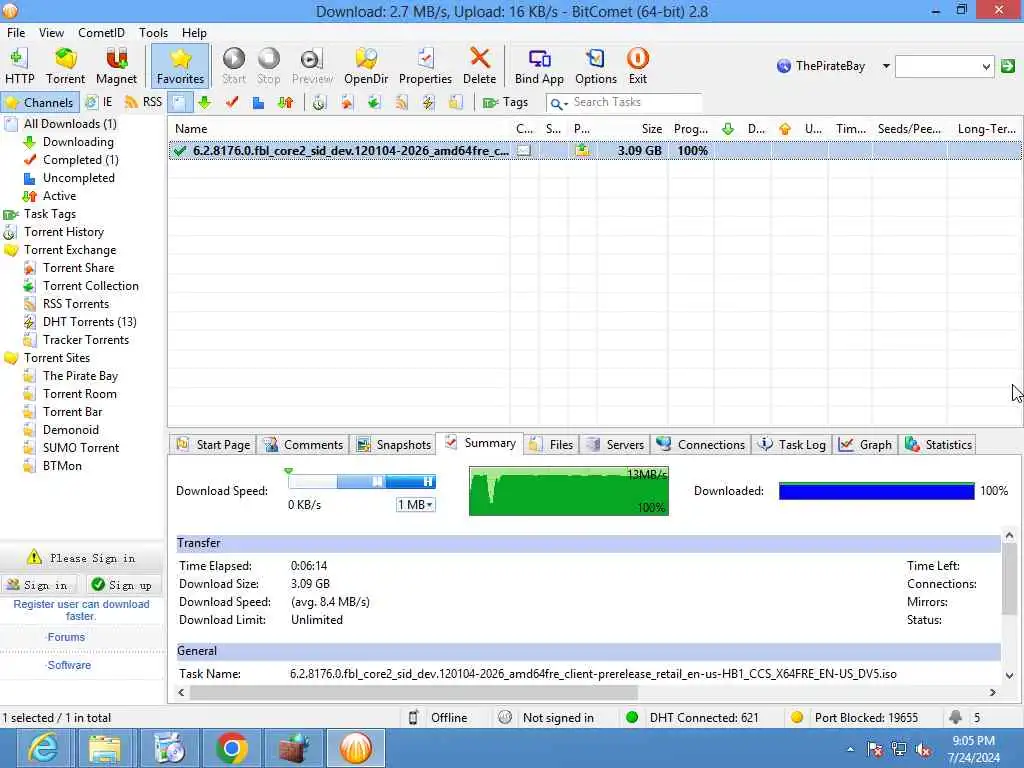Click the red checkmark Completed filter icon
The width and height of the screenshot is (1024, 768).
pos(232,103)
